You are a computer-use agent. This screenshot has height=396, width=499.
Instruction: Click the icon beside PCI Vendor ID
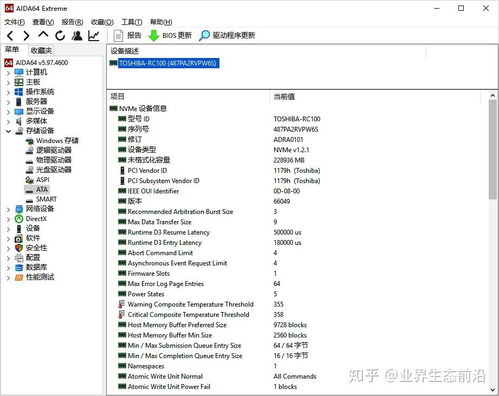pos(122,170)
